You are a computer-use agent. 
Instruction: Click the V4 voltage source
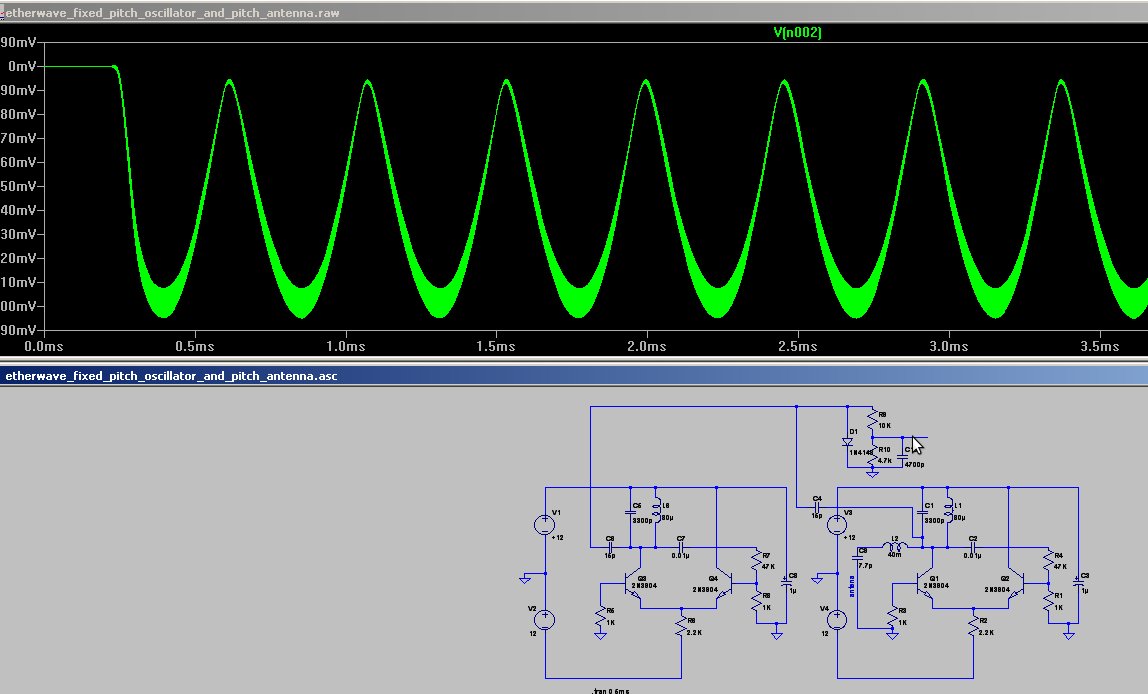click(838, 618)
